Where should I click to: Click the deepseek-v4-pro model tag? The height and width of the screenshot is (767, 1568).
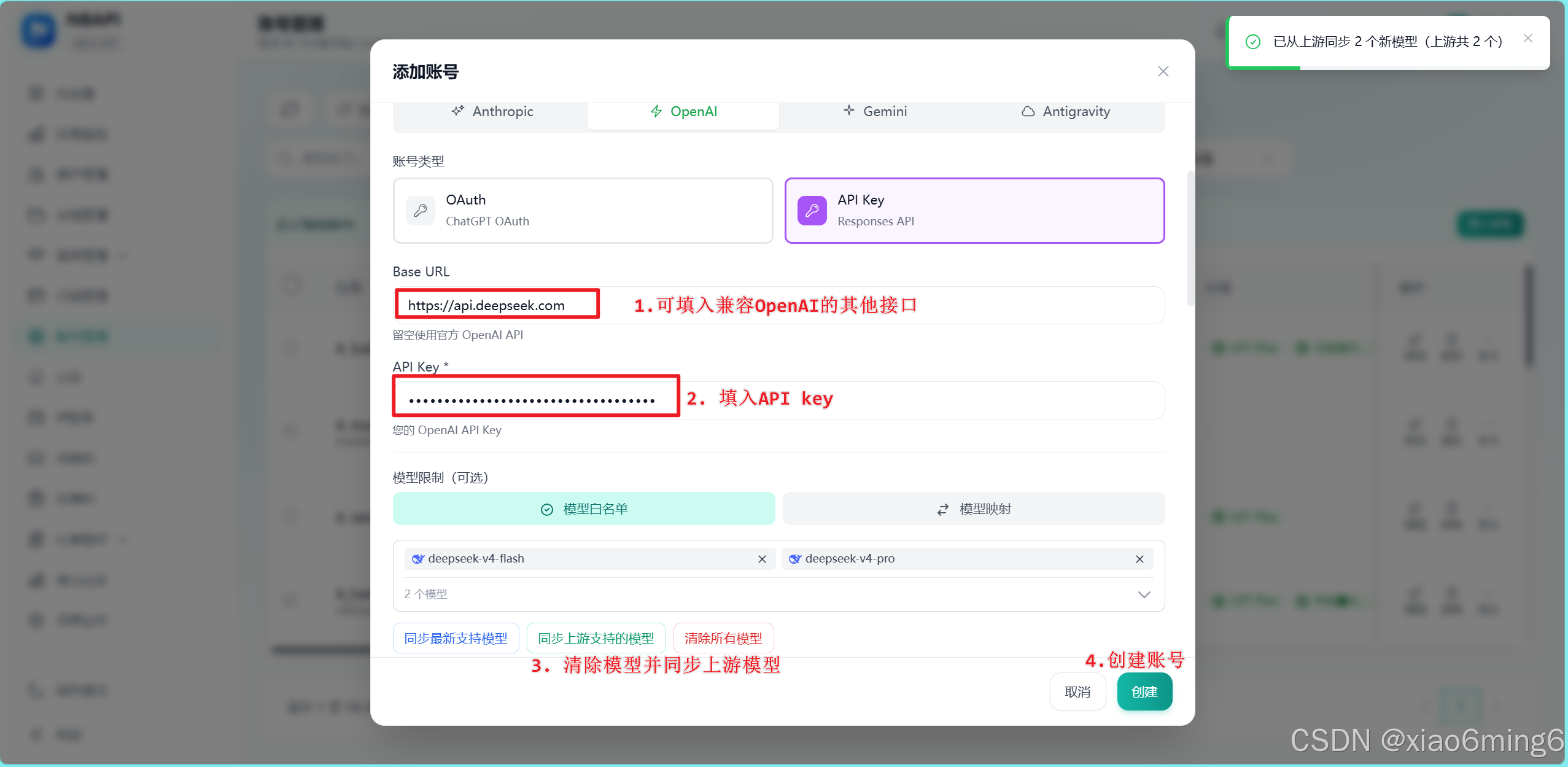coord(967,559)
